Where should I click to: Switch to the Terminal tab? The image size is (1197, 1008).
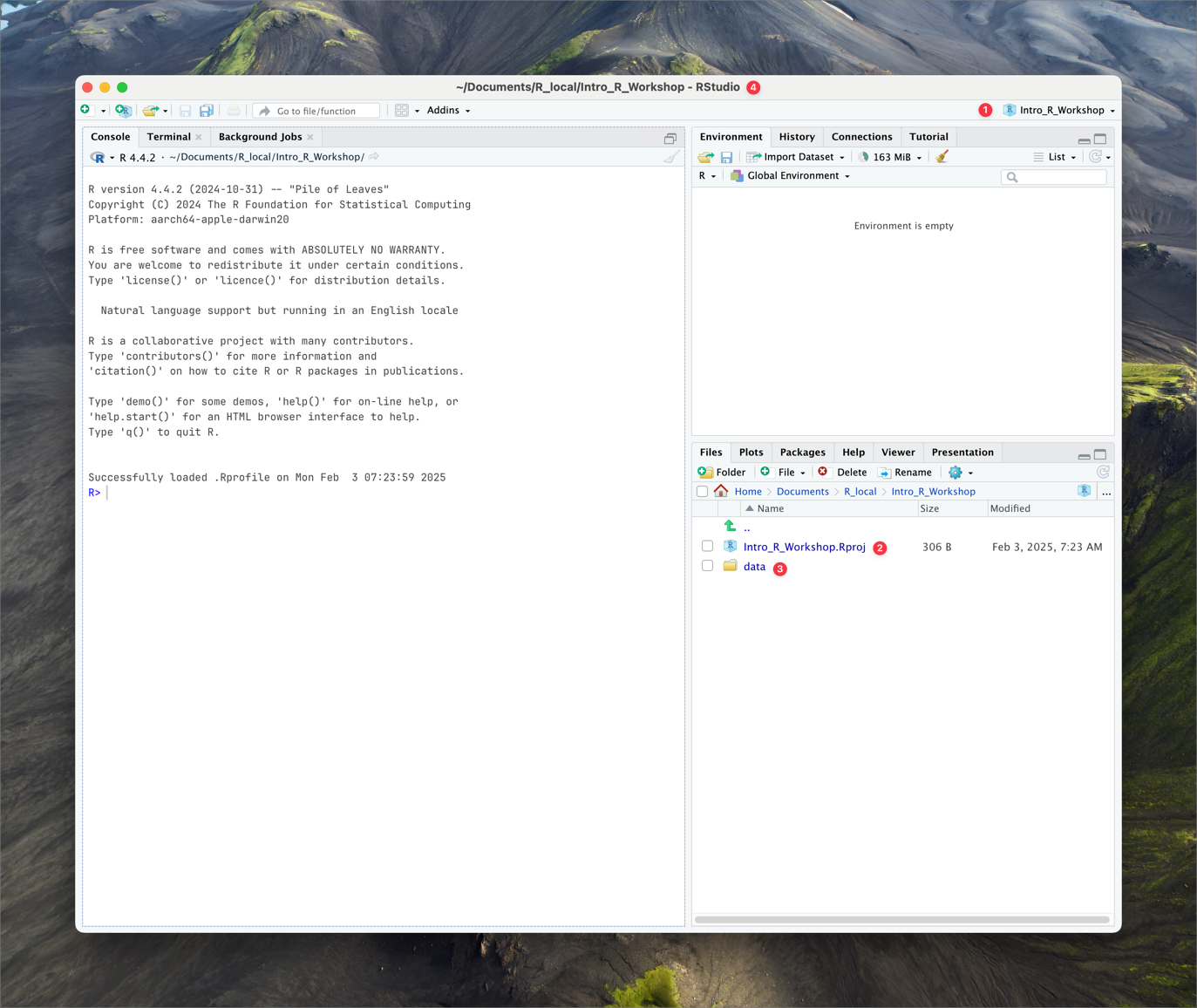[168, 137]
